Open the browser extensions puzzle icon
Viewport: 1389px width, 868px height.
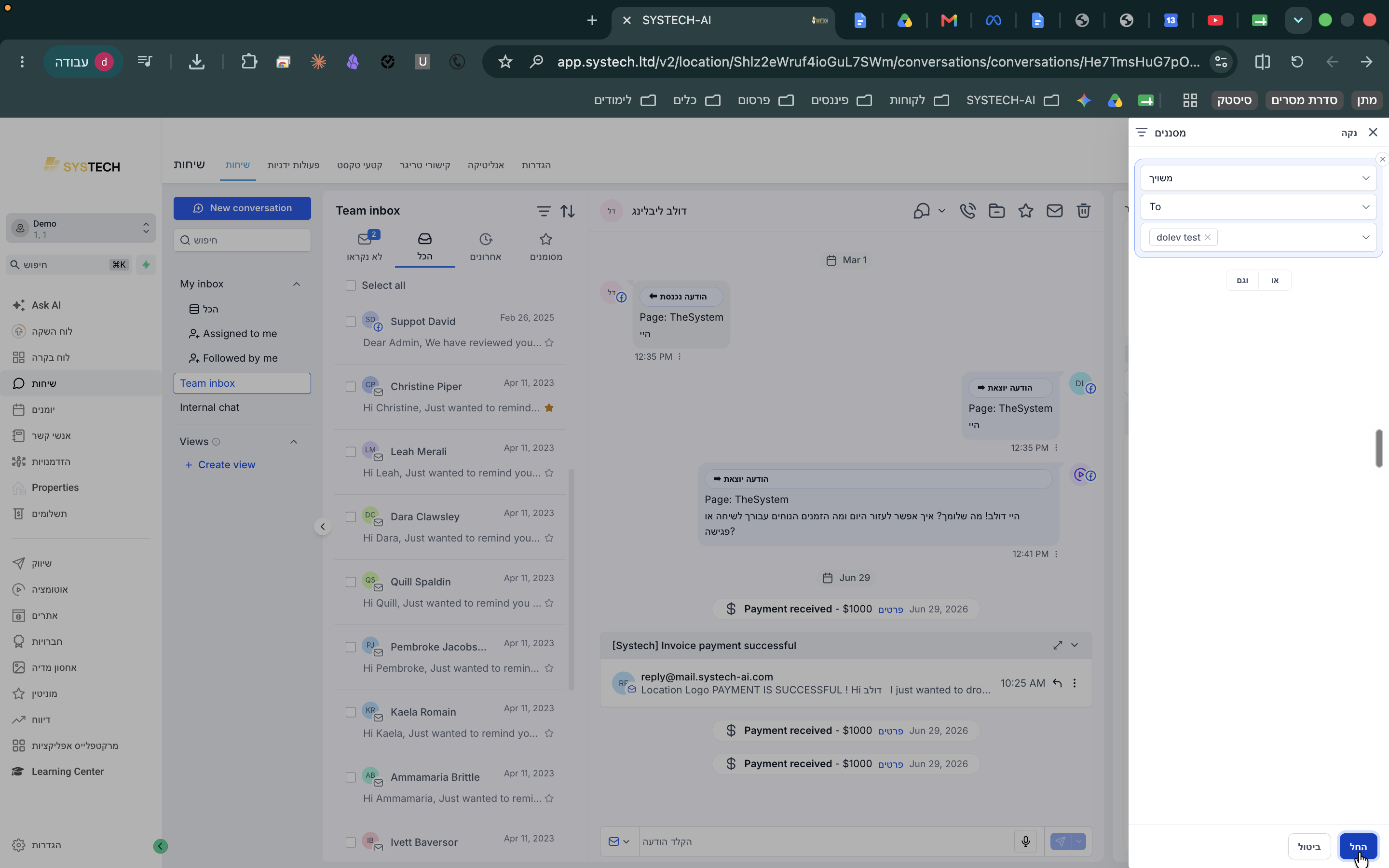tap(248, 61)
